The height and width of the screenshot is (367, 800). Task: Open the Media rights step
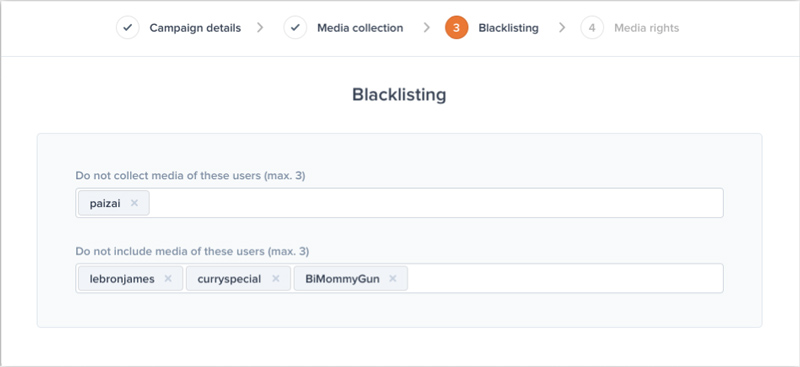[646, 28]
